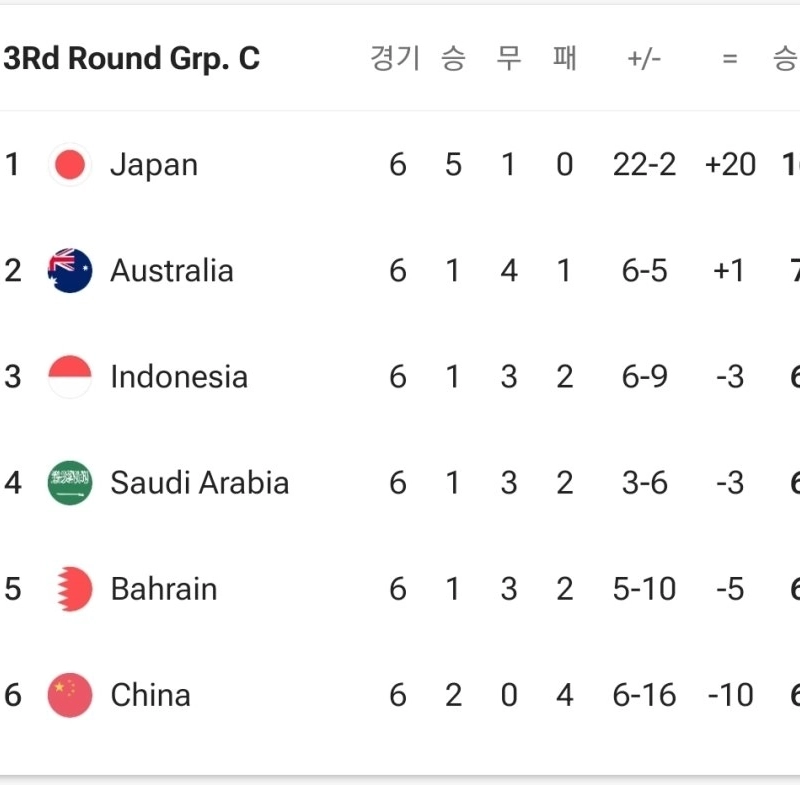Click the Japan flag icon

[70, 165]
